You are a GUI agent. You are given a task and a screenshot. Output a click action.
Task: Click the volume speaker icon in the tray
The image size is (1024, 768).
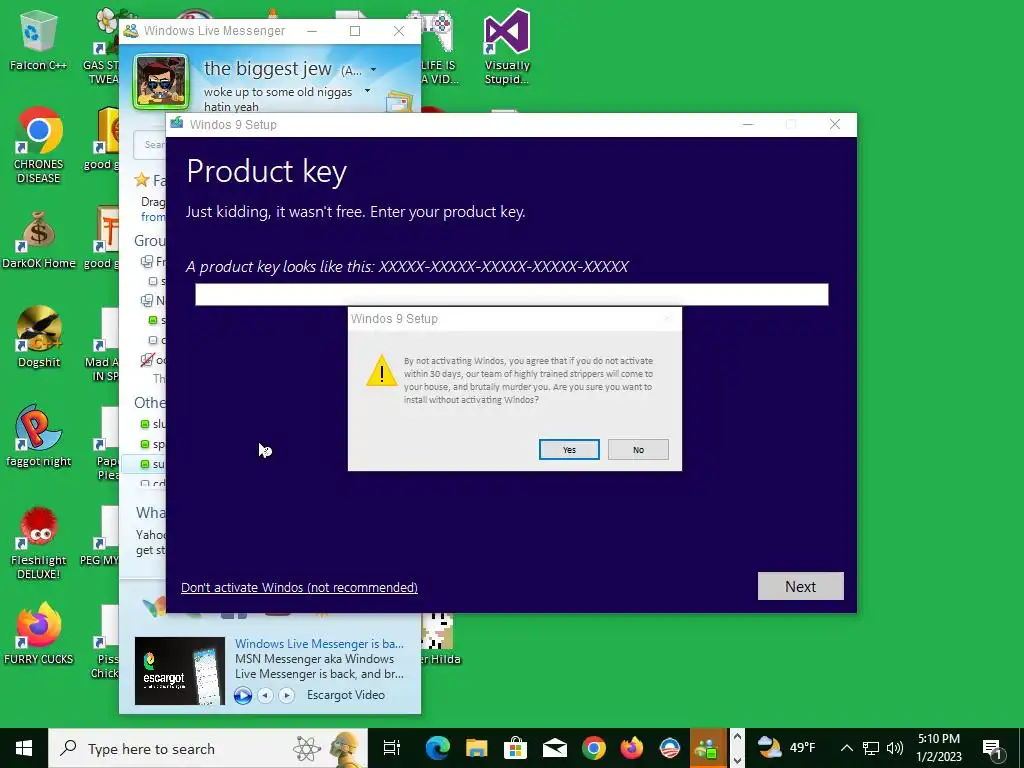(895, 748)
